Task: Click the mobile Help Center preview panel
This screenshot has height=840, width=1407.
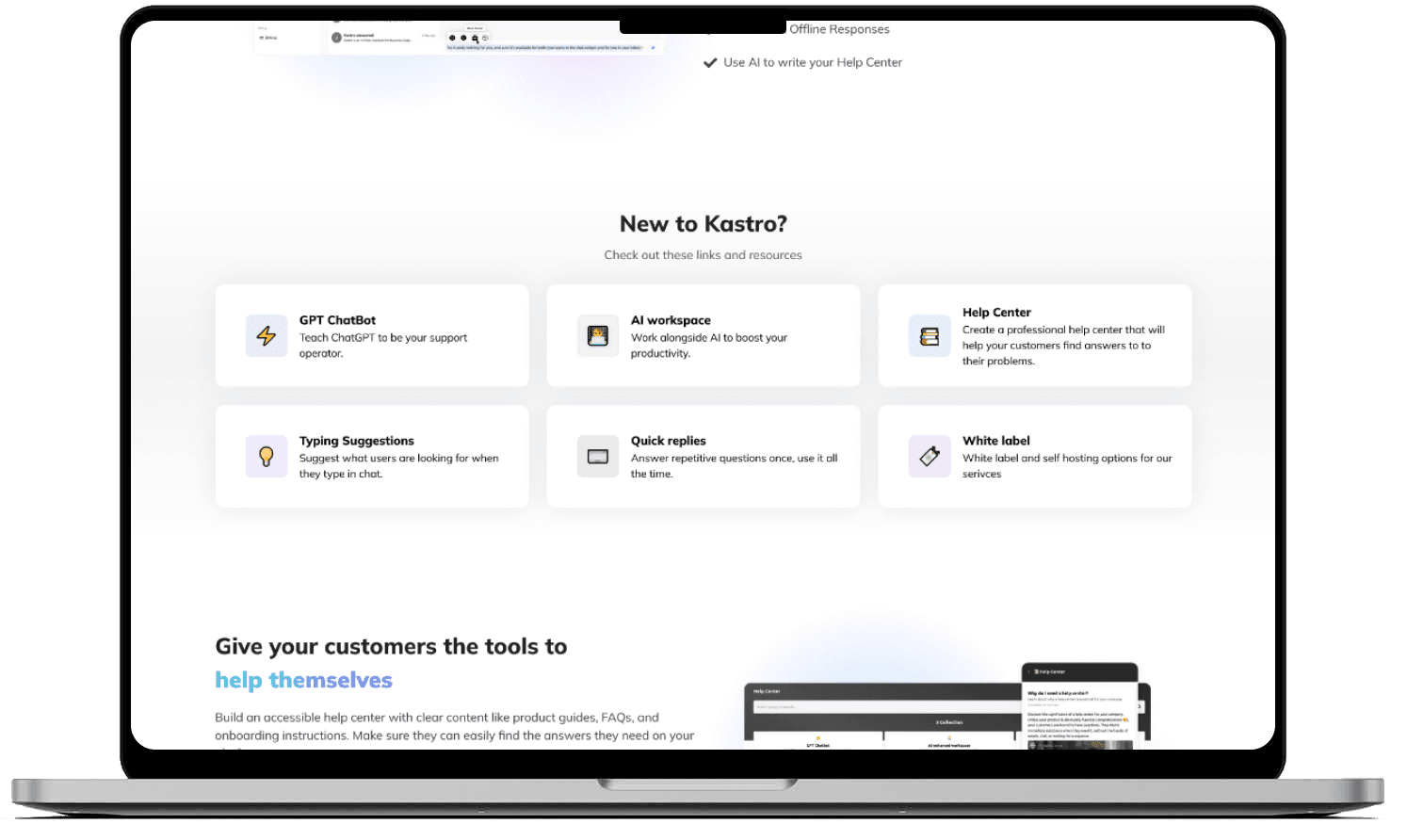Action: click(1080, 706)
